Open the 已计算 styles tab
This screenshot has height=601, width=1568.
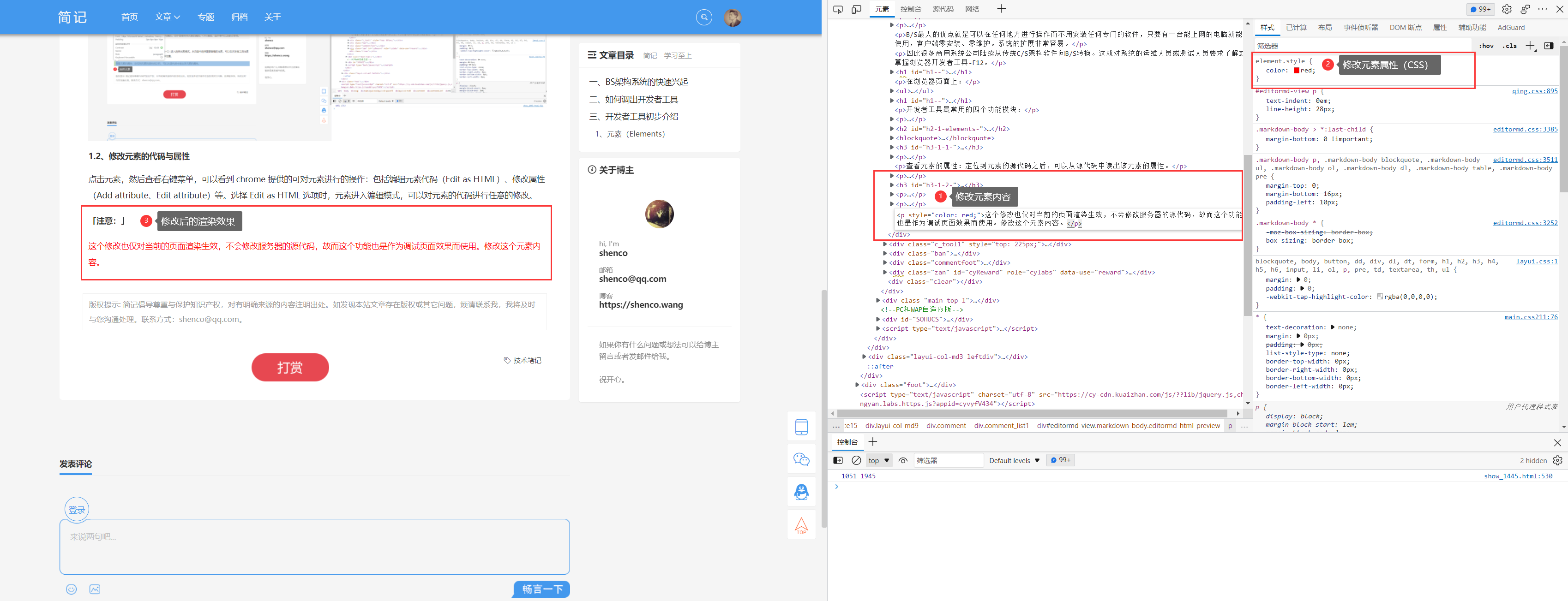click(1296, 27)
